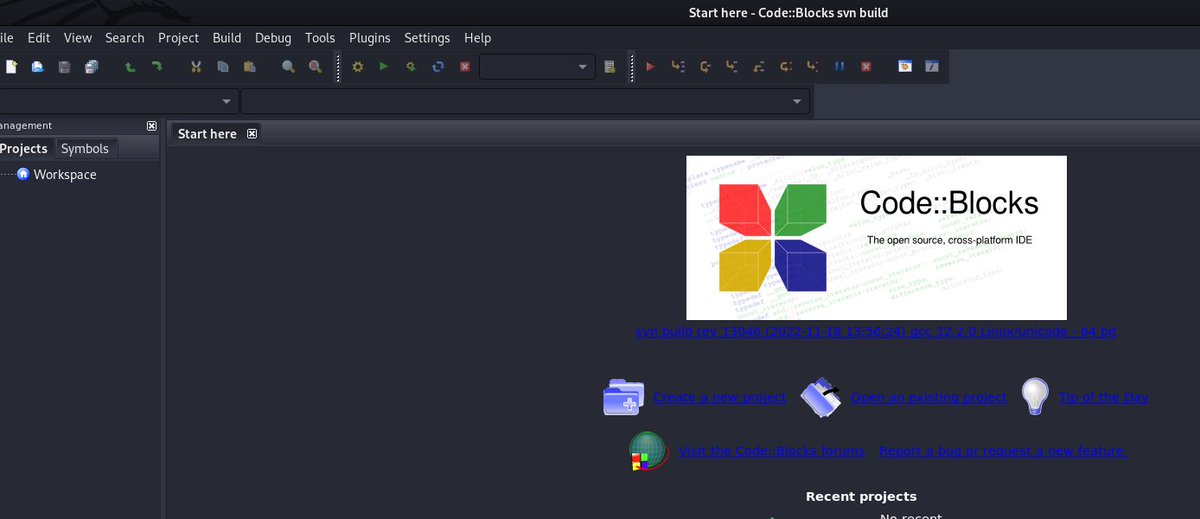Click the Redo arrow icon
Viewport: 1200px width, 519px height.
[157, 67]
